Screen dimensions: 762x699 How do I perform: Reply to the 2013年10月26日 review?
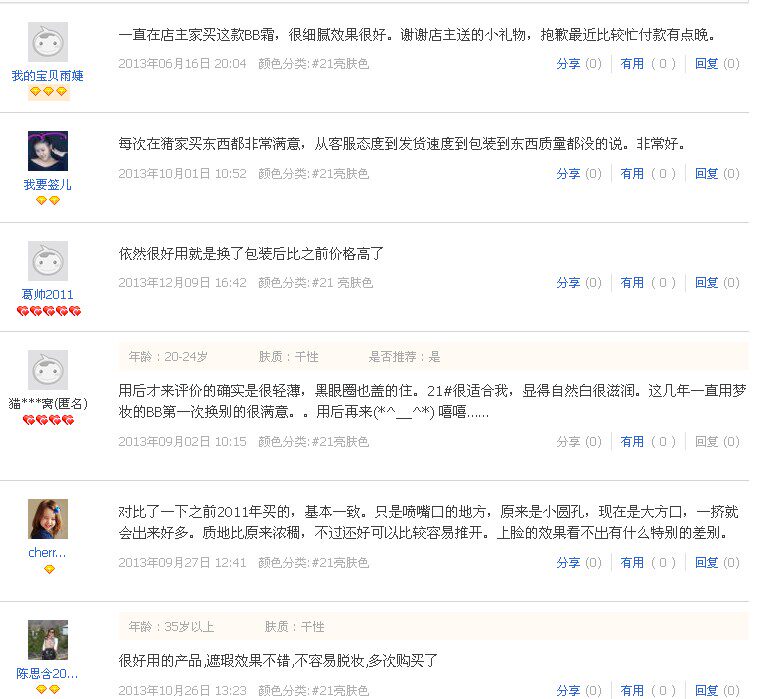tap(706, 690)
